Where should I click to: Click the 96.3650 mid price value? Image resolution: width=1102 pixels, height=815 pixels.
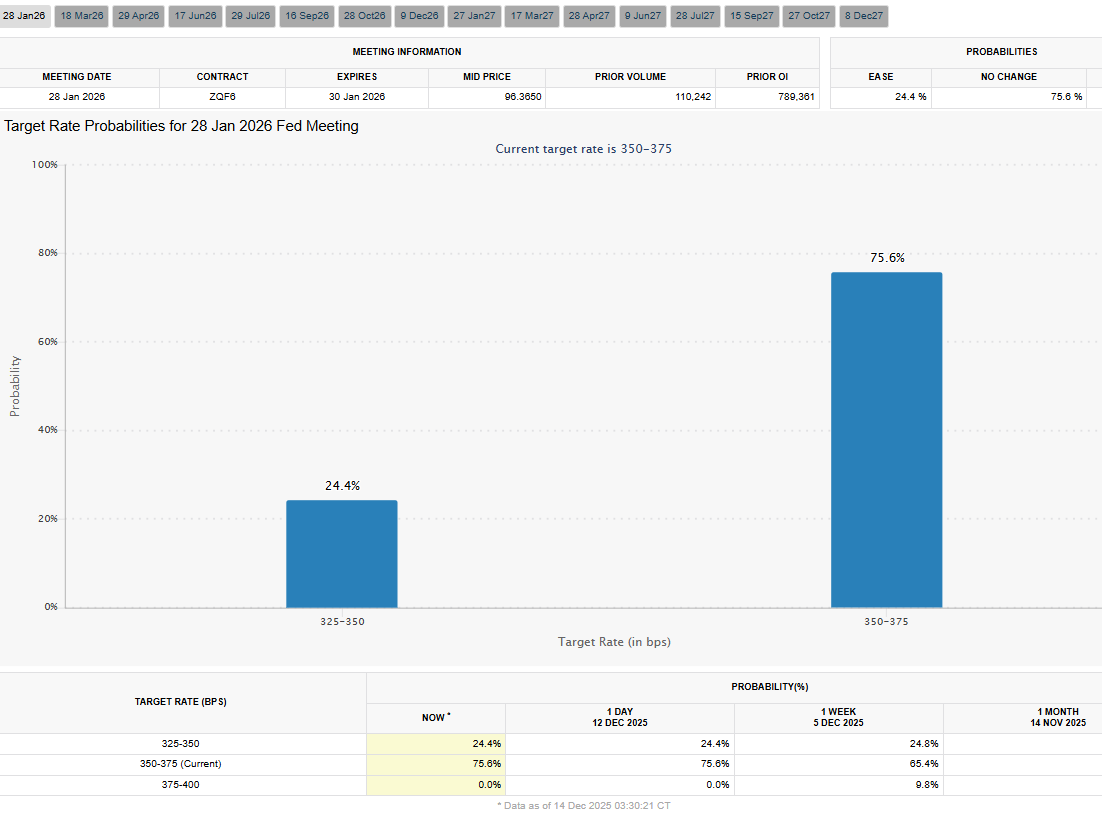523,97
